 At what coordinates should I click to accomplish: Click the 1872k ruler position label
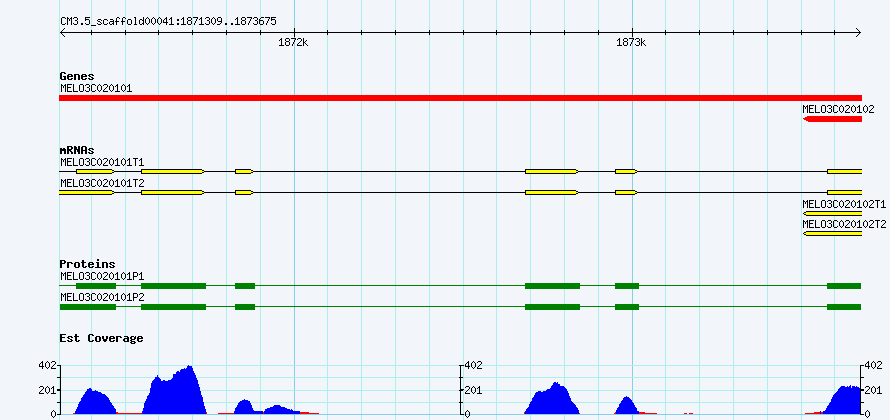coord(293,43)
